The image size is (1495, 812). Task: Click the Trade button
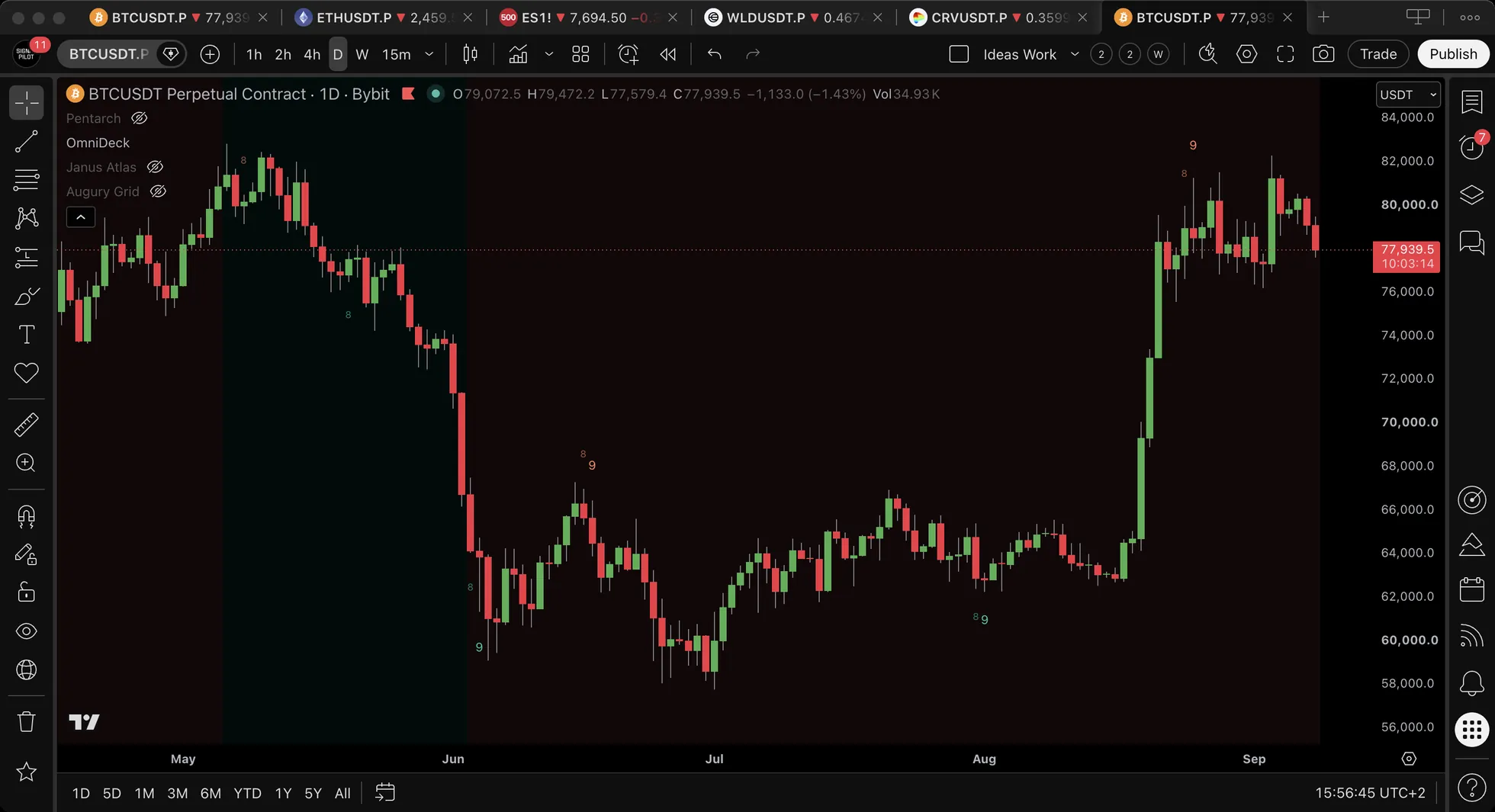click(x=1378, y=54)
